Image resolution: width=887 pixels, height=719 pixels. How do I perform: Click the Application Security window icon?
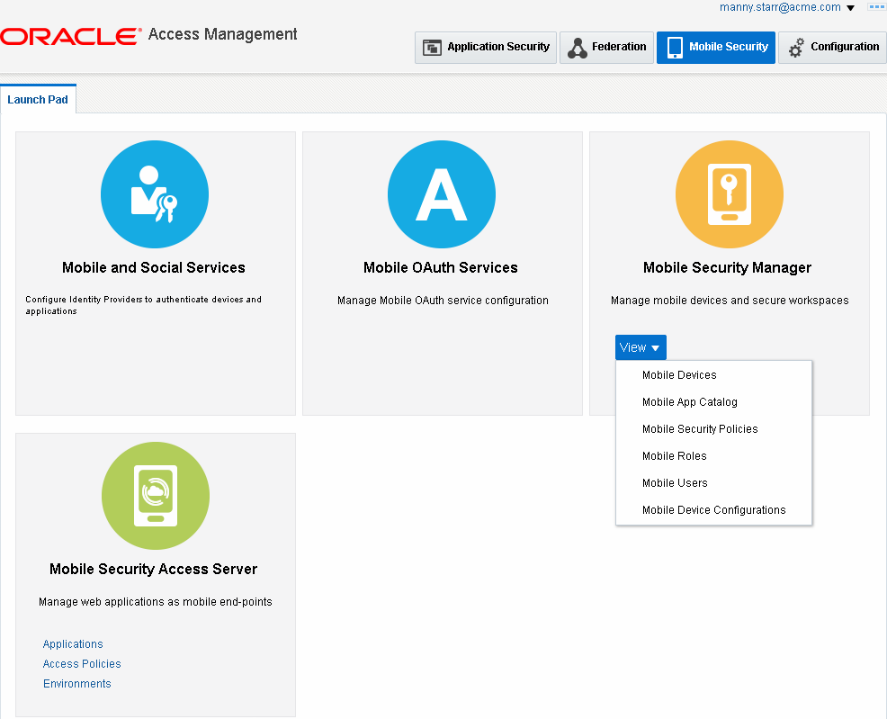click(x=432, y=48)
